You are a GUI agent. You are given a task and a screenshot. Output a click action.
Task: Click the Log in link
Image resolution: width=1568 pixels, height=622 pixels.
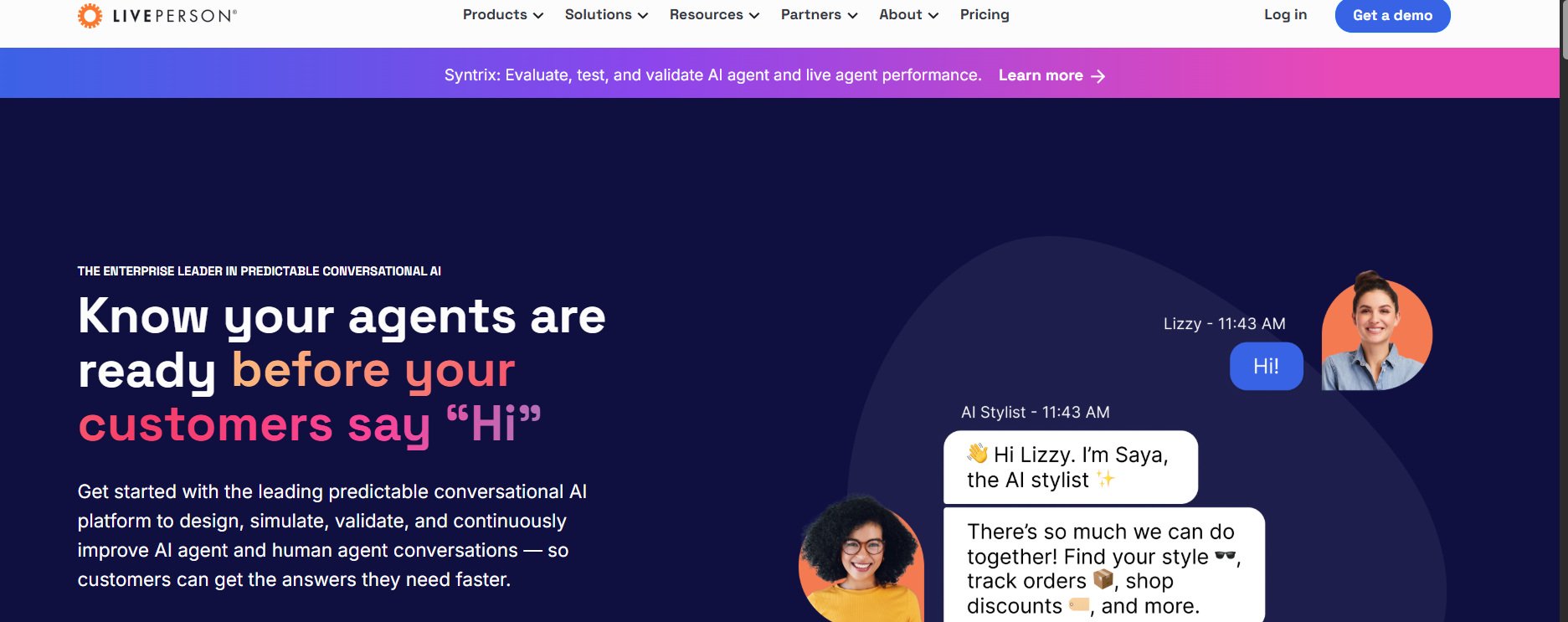click(x=1285, y=15)
